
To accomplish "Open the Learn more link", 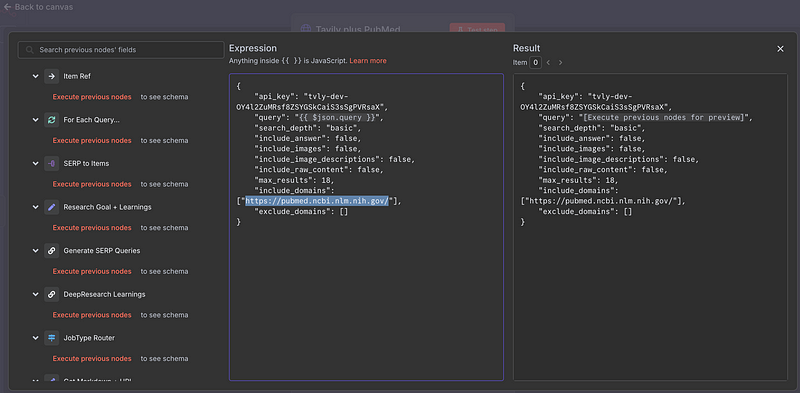I will point(368,61).
